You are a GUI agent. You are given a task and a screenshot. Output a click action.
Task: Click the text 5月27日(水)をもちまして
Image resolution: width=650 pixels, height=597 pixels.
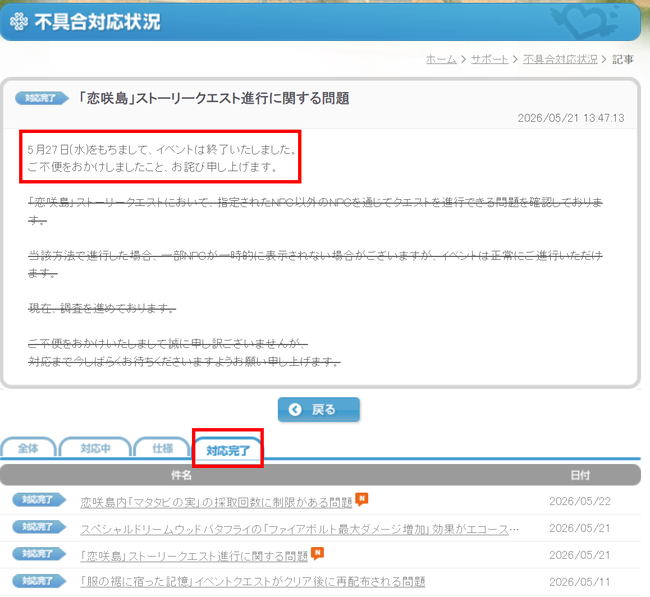pos(89,150)
